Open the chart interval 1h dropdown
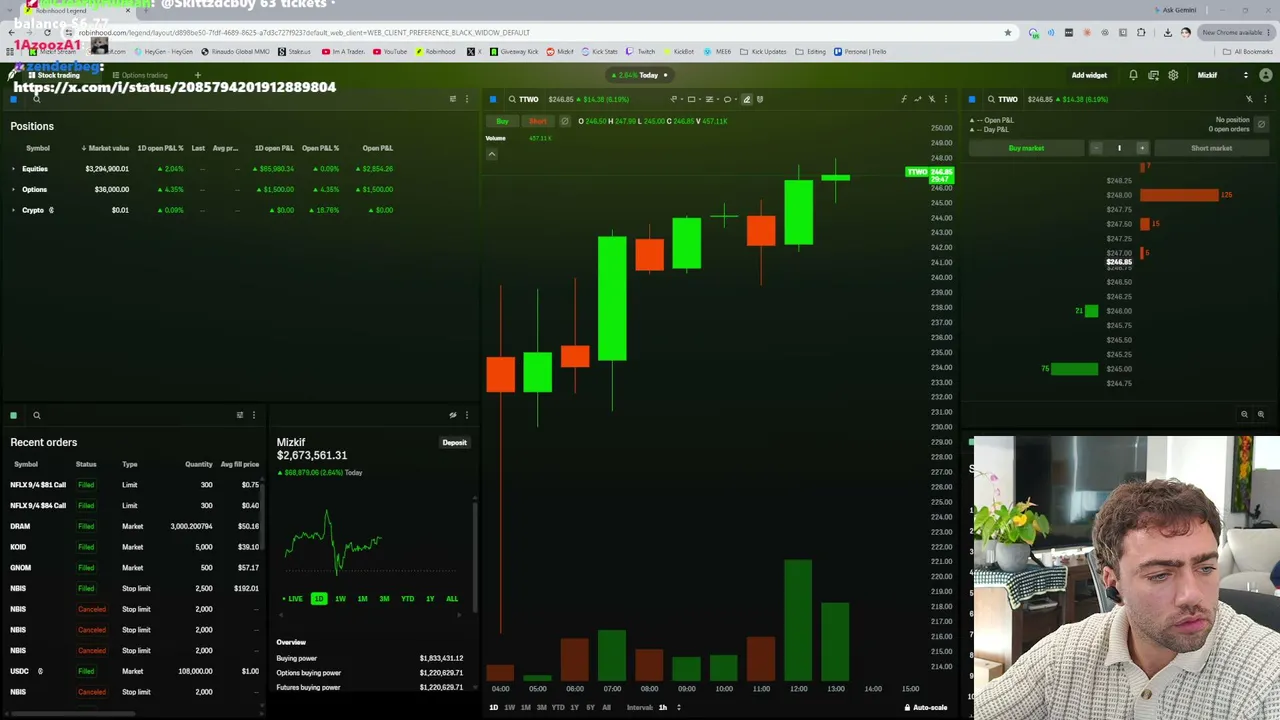 coord(669,707)
